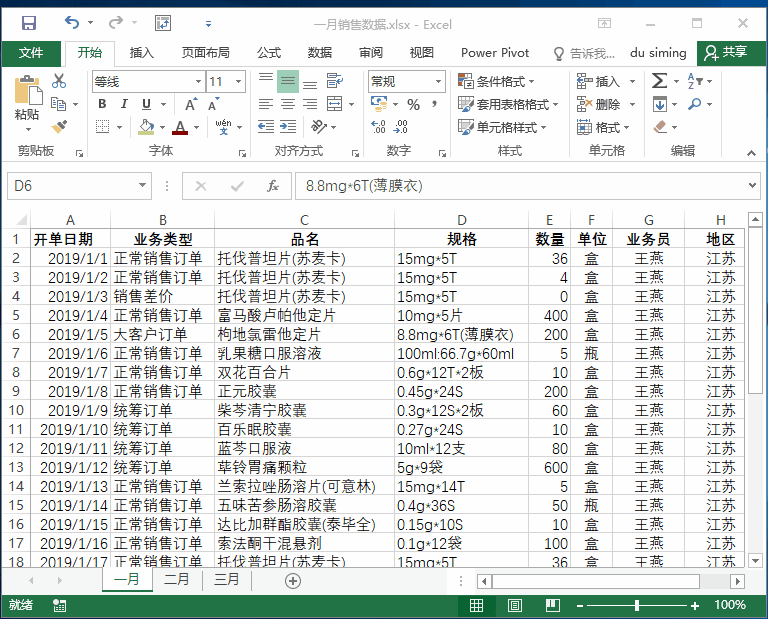Expand the Name Box dropdown
This screenshot has width=768, height=619.
pyautogui.click(x=142, y=186)
